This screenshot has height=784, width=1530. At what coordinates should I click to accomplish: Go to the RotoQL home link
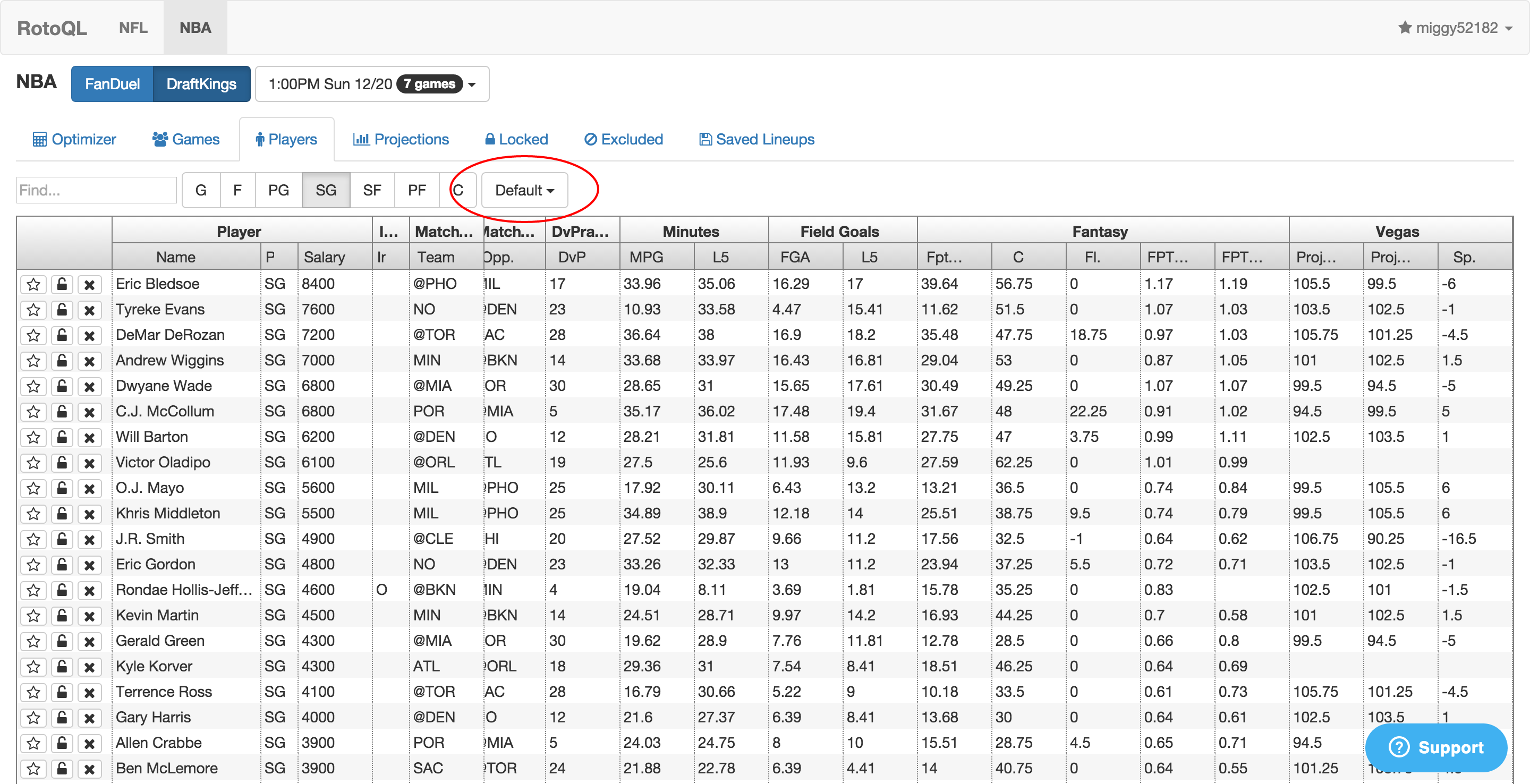click(52, 28)
